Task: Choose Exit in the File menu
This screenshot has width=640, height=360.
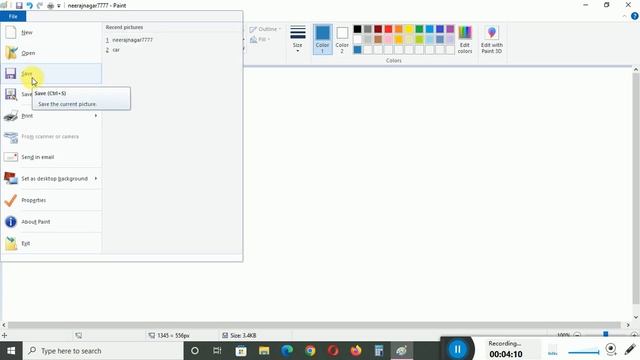Action: 51,243
